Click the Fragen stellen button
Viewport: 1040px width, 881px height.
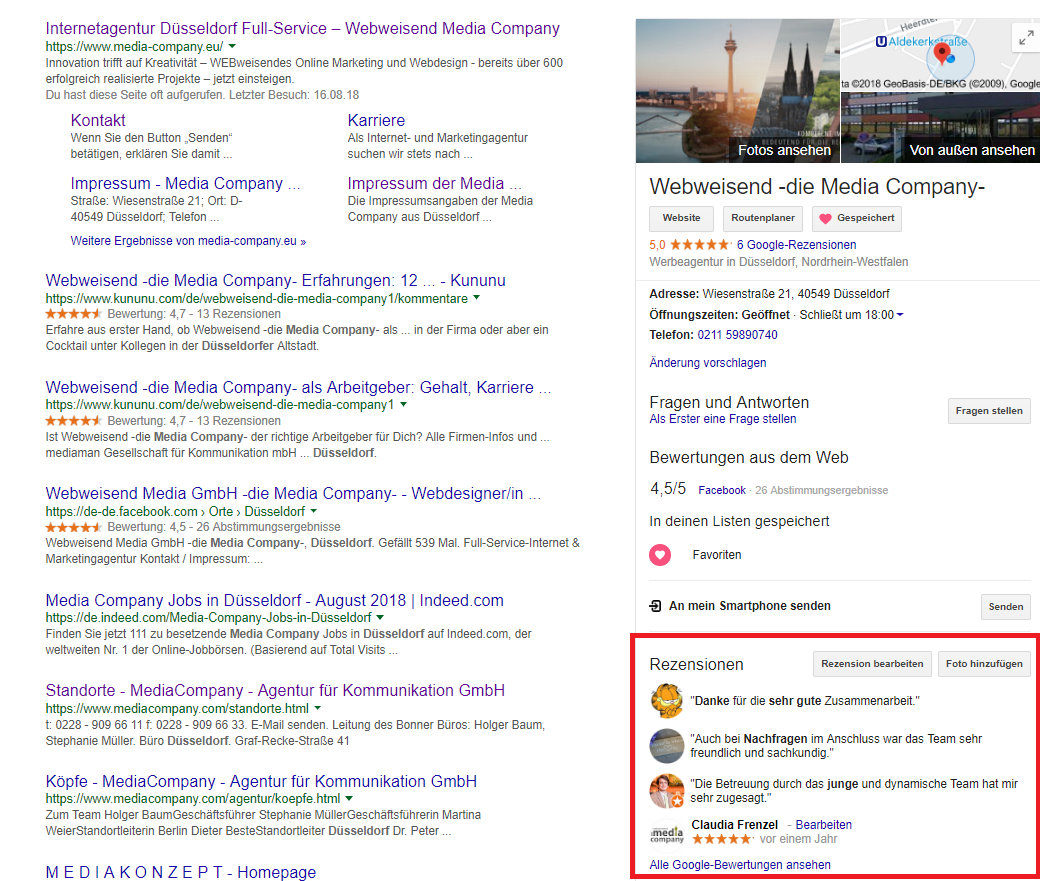(989, 411)
